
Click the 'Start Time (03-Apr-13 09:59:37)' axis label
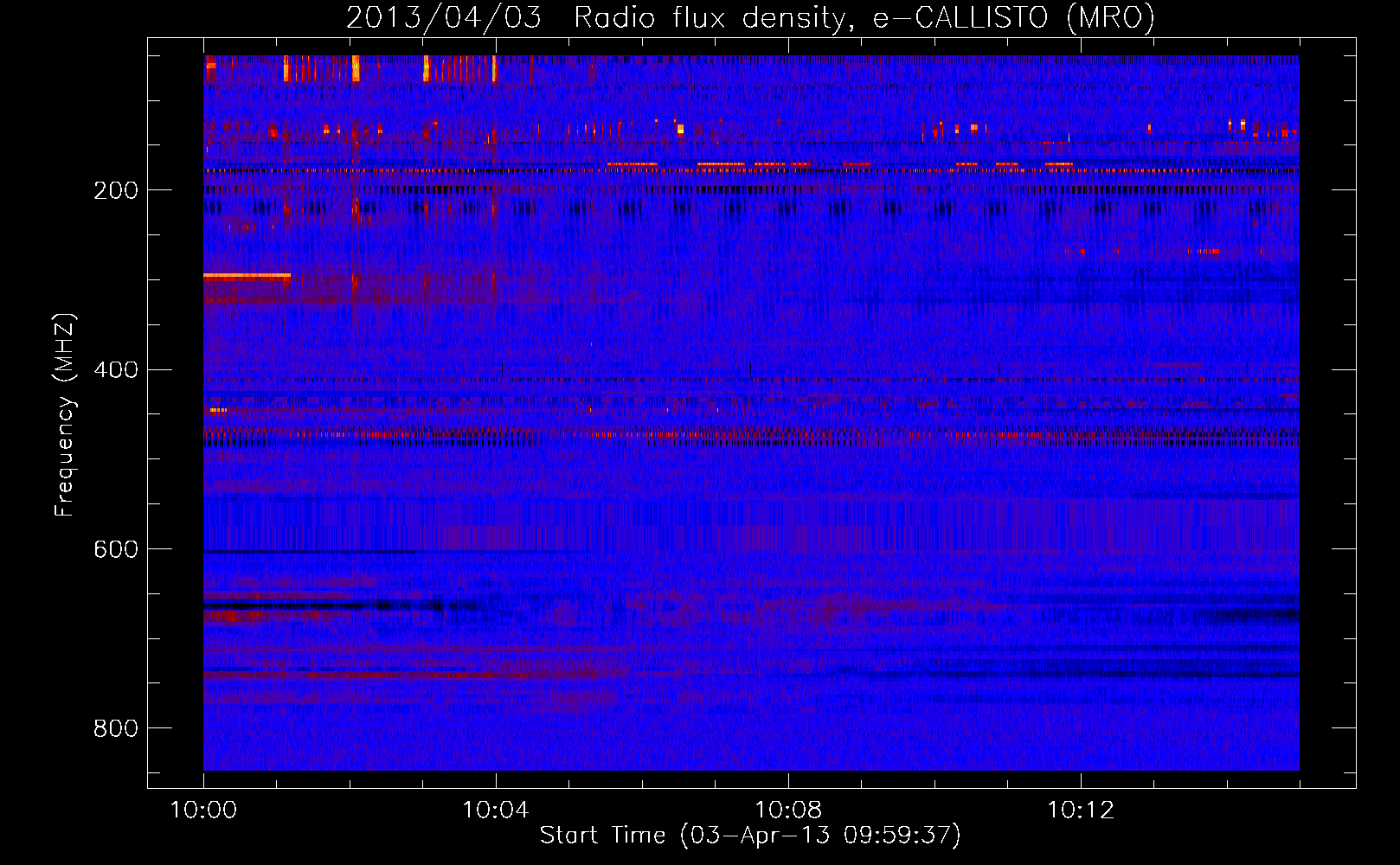click(x=750, y=836)
